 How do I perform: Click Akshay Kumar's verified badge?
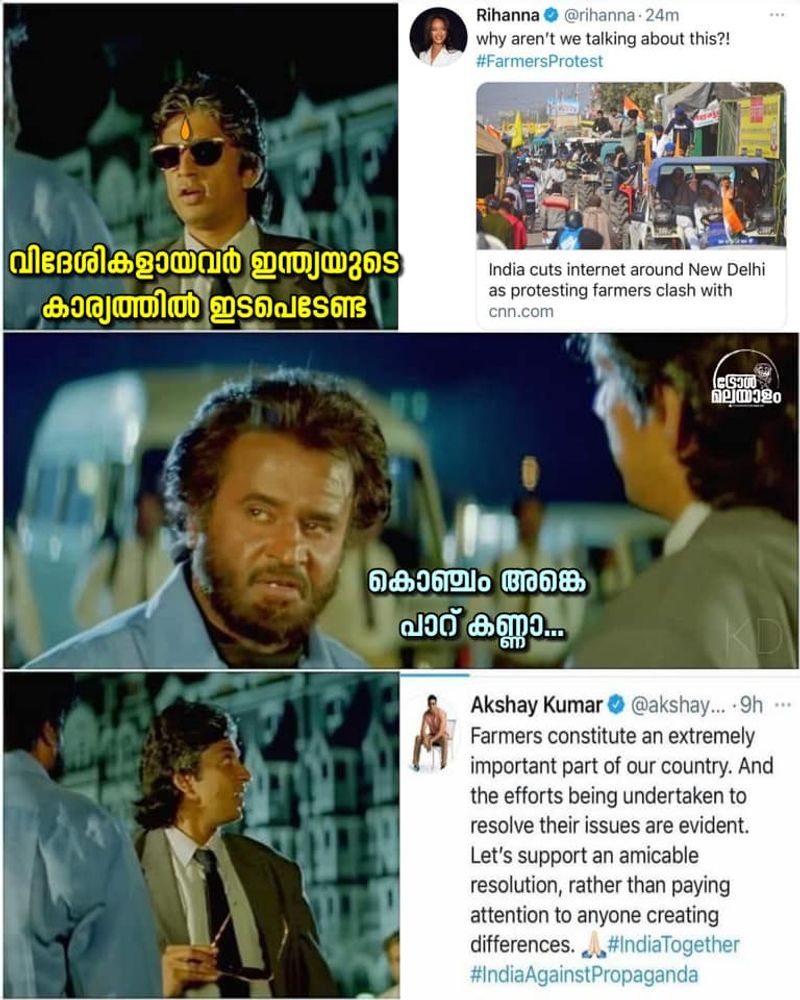616,705
